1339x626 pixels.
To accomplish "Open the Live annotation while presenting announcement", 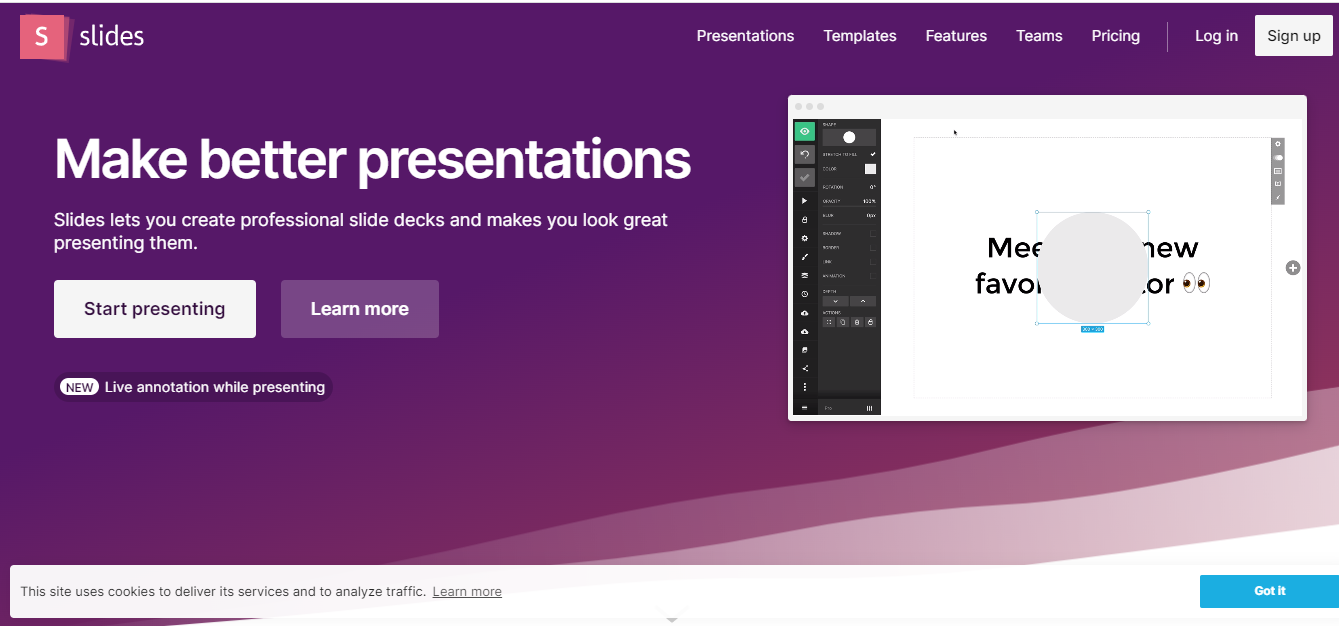I will click(193, 387).
